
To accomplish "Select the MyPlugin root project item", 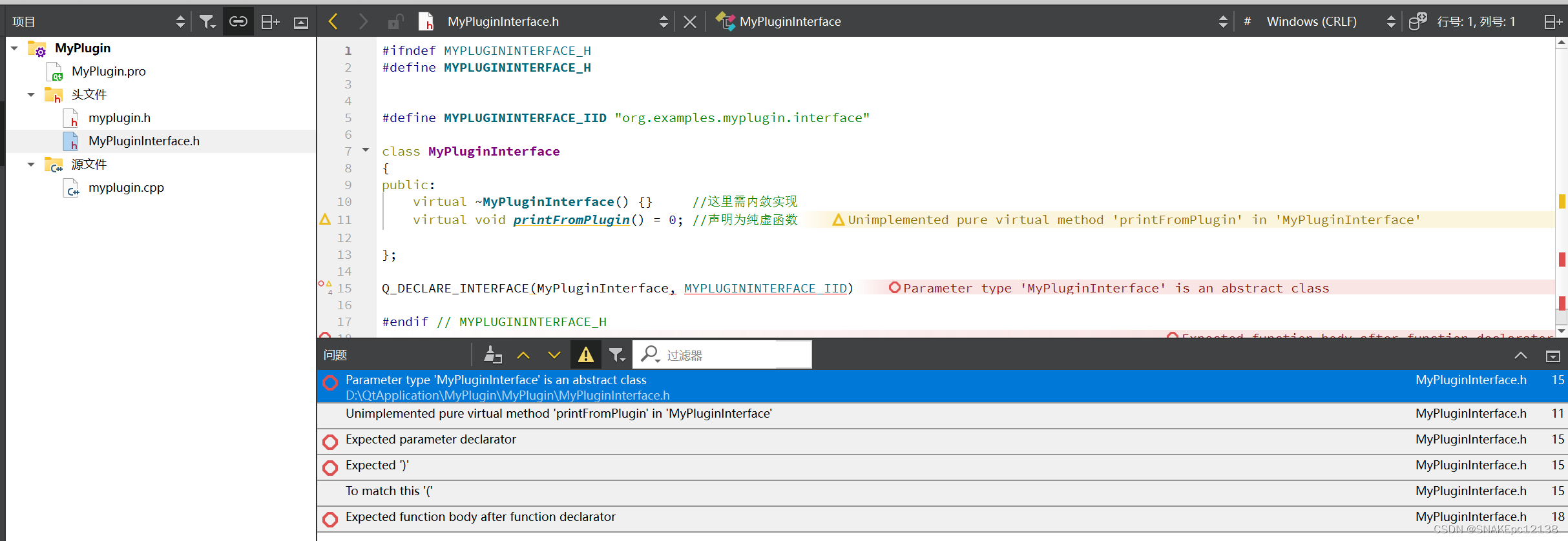I will pyautogui.click(x=83, y=48).
